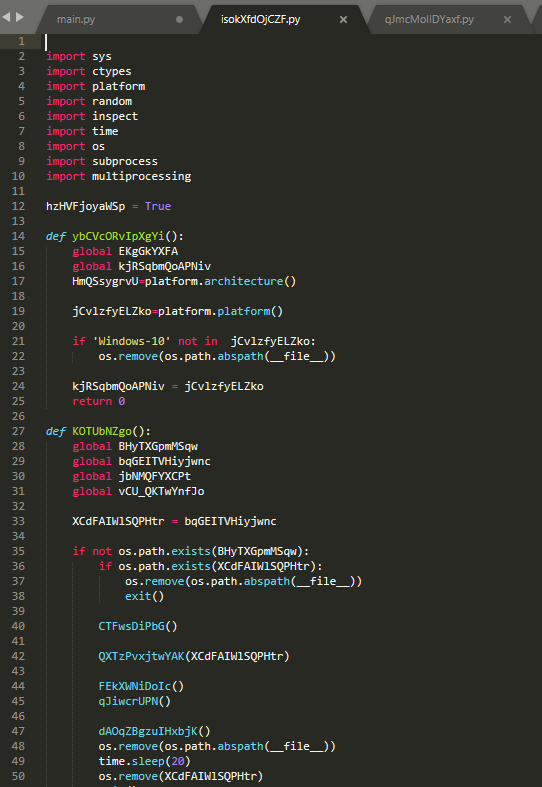This screenshot has width=542, height=787.
Task: Click 'platform' in the import on line 4
Action: coord(118,86)
